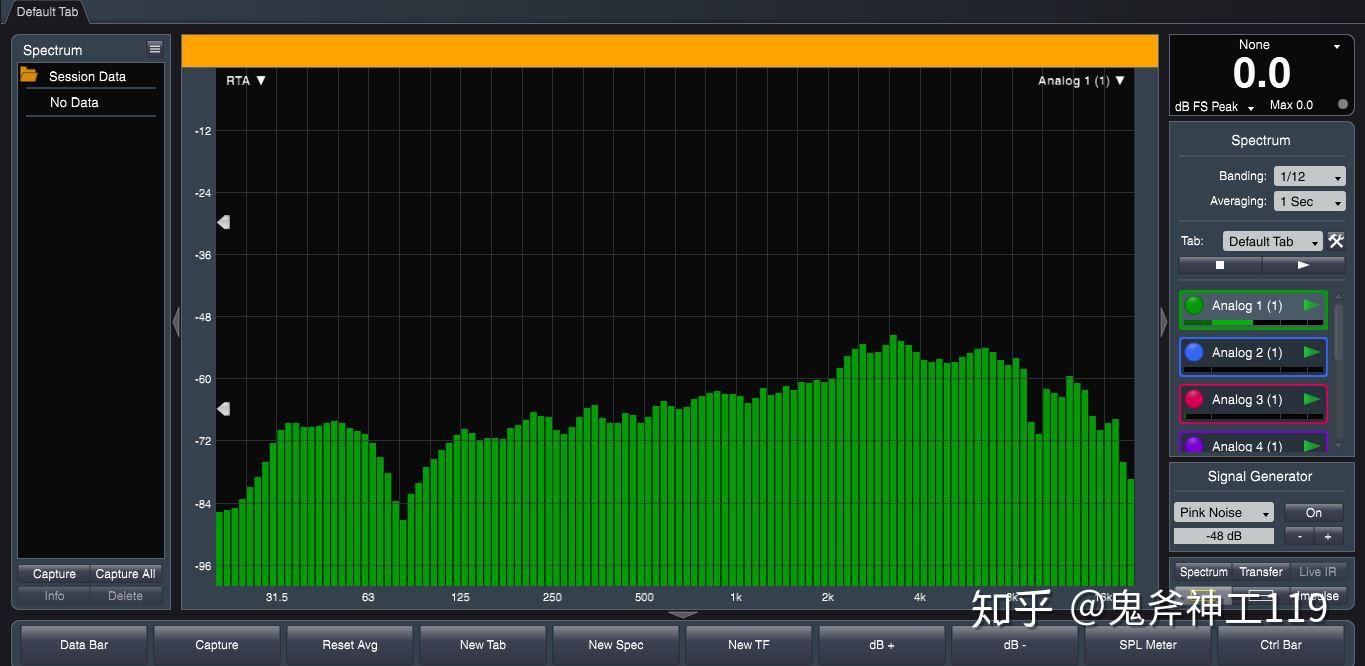Click the 0.0 level meter readout
The image size is (1365, 666).
(1261, 74)
